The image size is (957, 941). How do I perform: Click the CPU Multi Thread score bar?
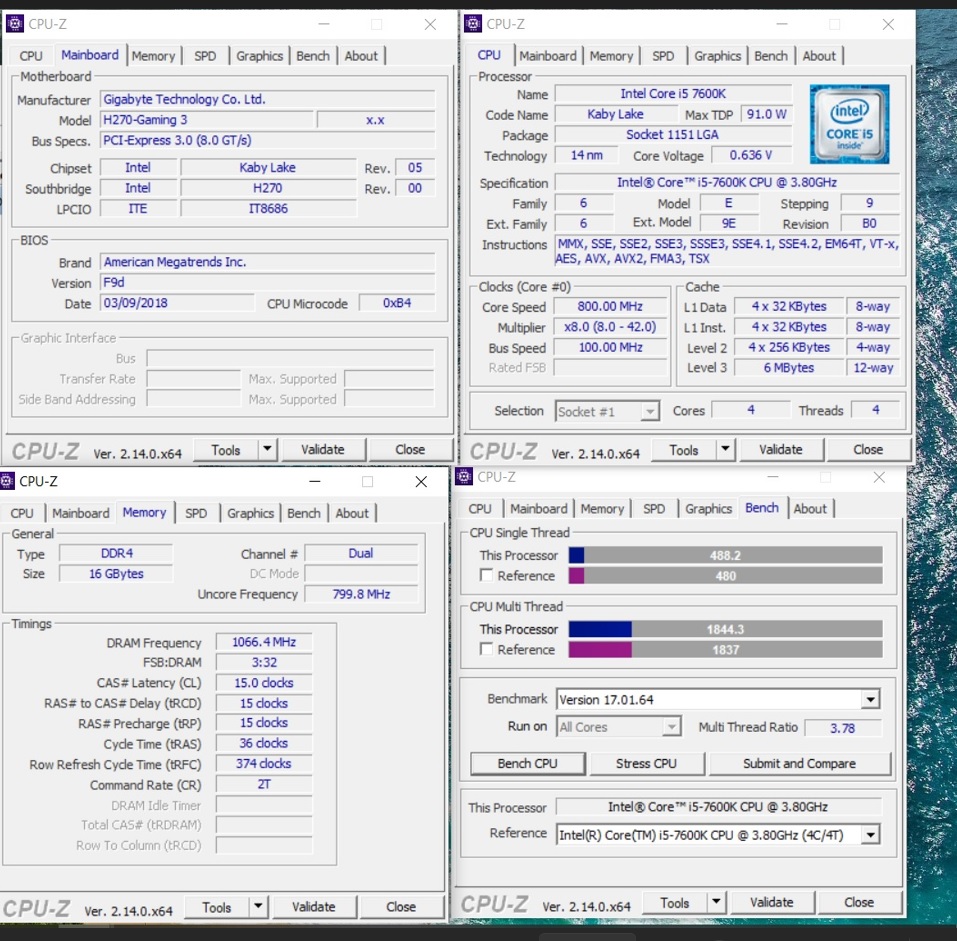click(725, 629)
